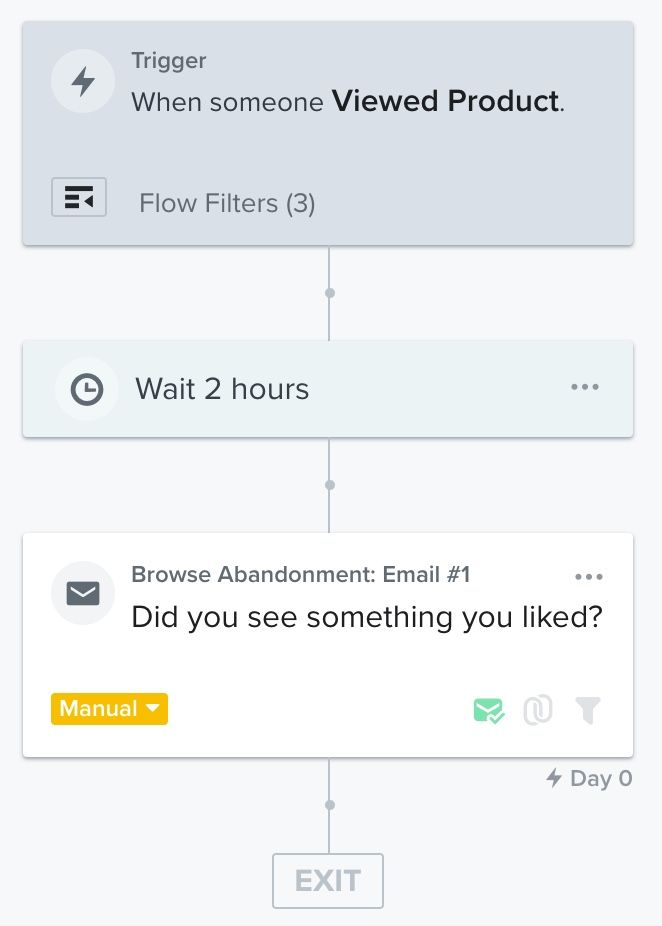This screenshot has width=662, height=926.
Task: Select the Did you see something you liked subject
Action: [x=364, y=617]
